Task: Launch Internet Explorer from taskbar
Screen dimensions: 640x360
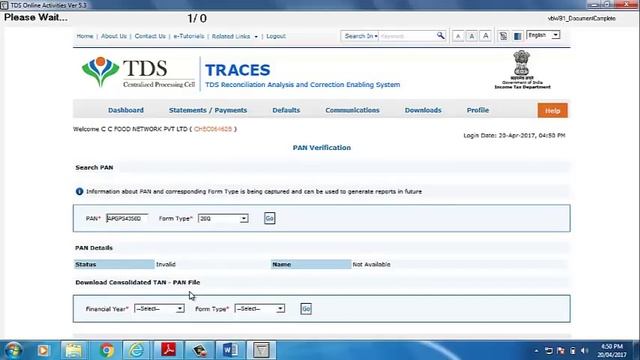Action: click(136, 350)
